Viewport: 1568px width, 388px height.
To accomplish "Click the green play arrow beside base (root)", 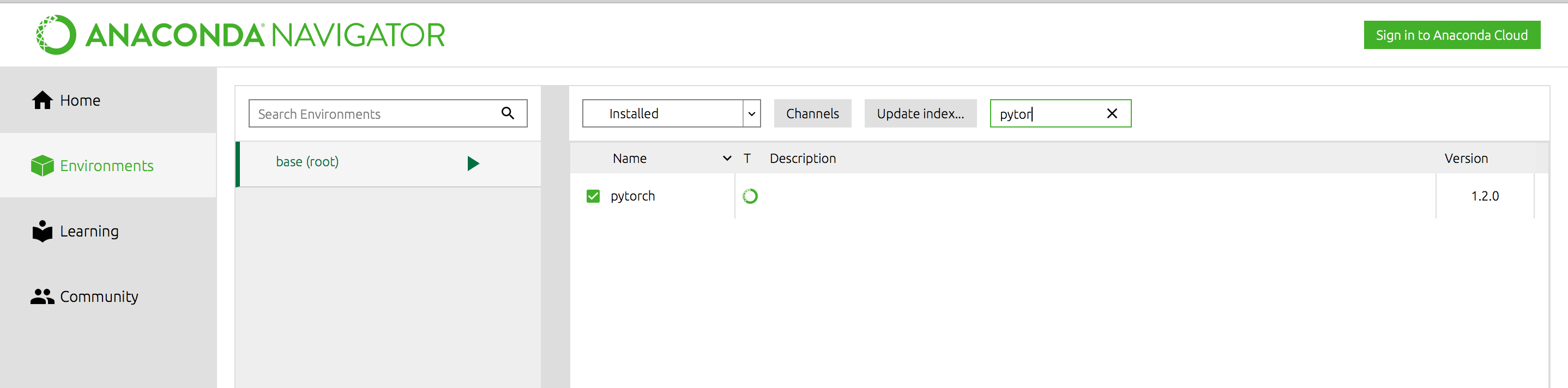I will (x=473, y=163).
